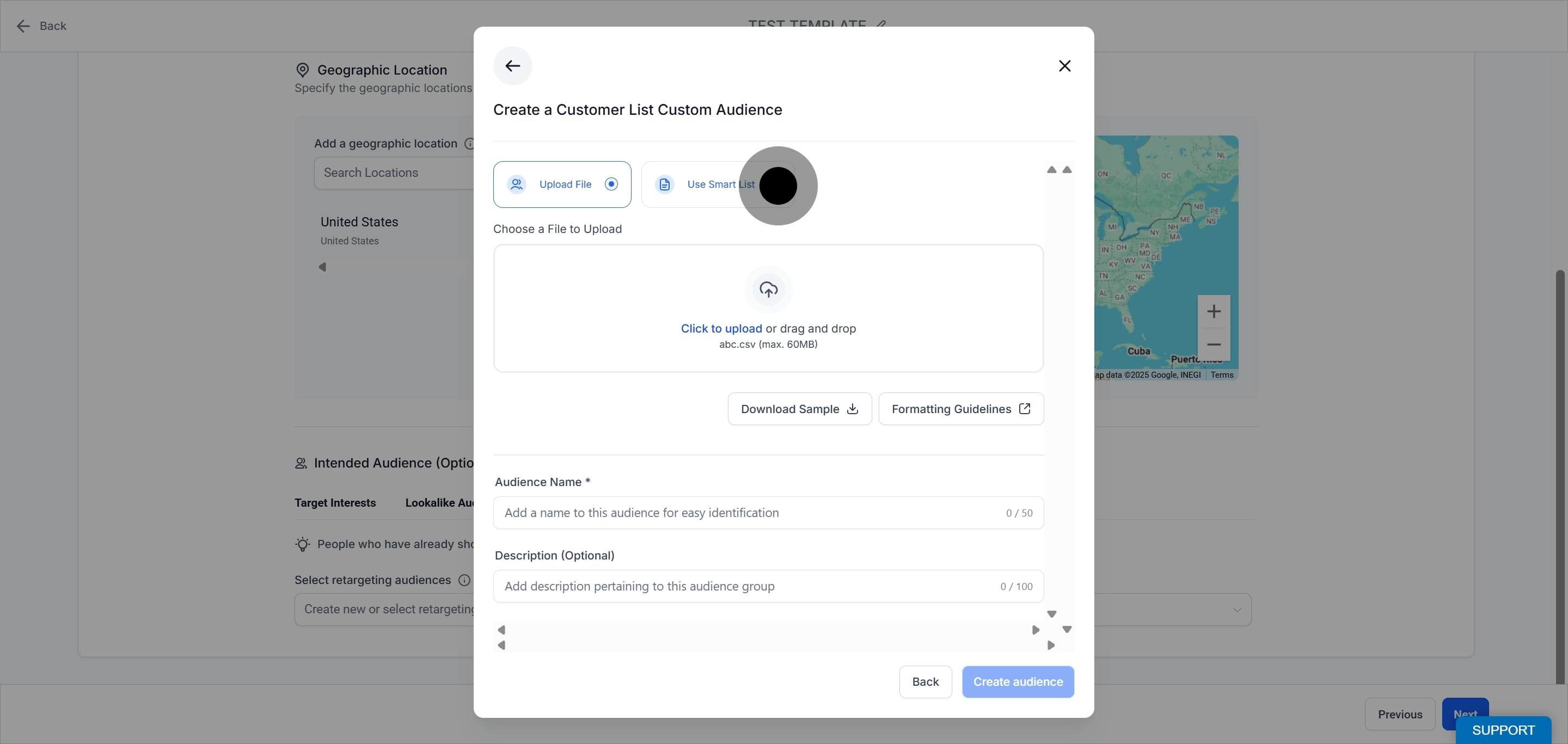Click the left scroll arrow under United States
Screen dimensions: 1568x744
(x=323, y=267)
